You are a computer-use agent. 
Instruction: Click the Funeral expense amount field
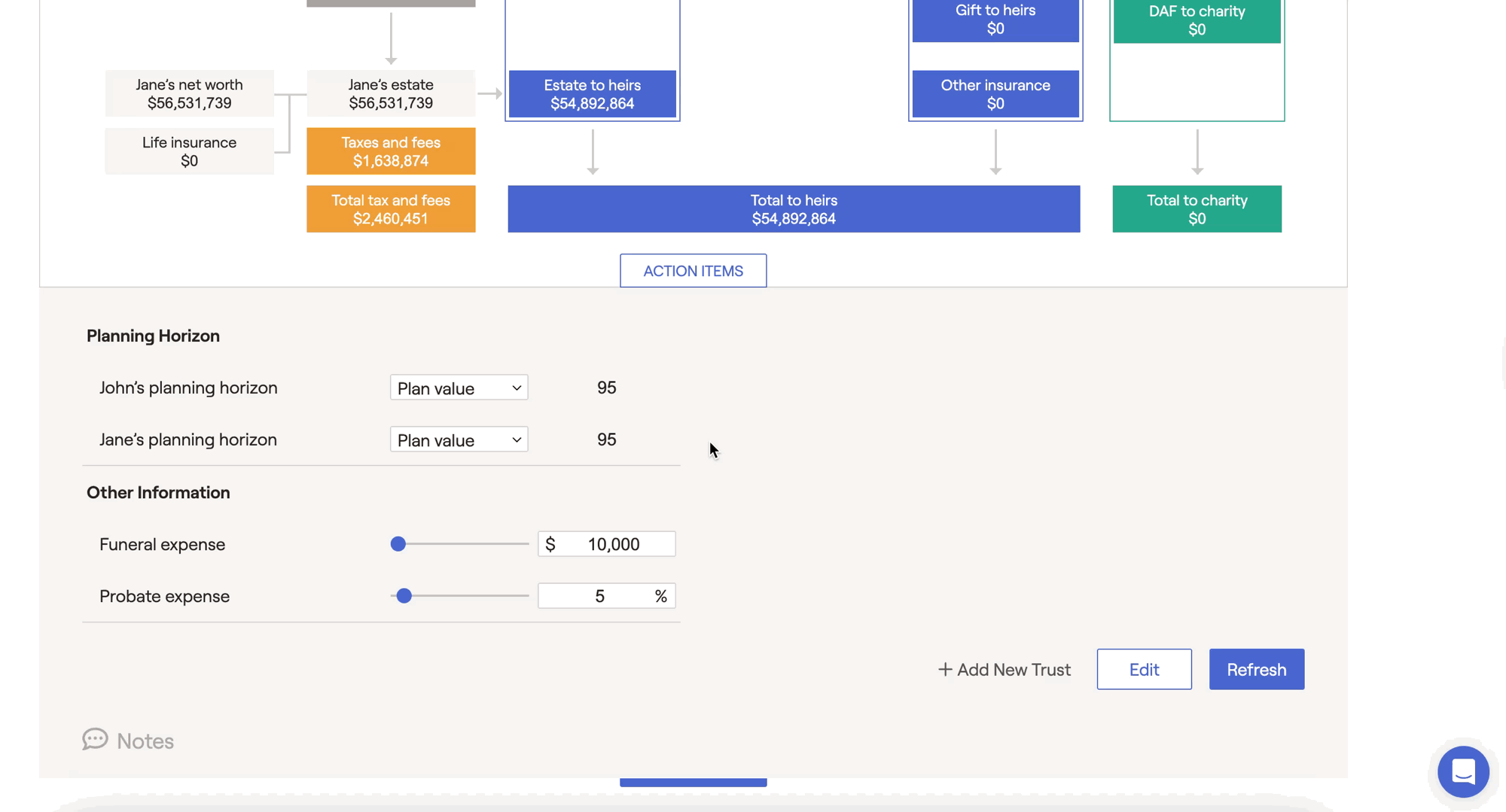613,544
